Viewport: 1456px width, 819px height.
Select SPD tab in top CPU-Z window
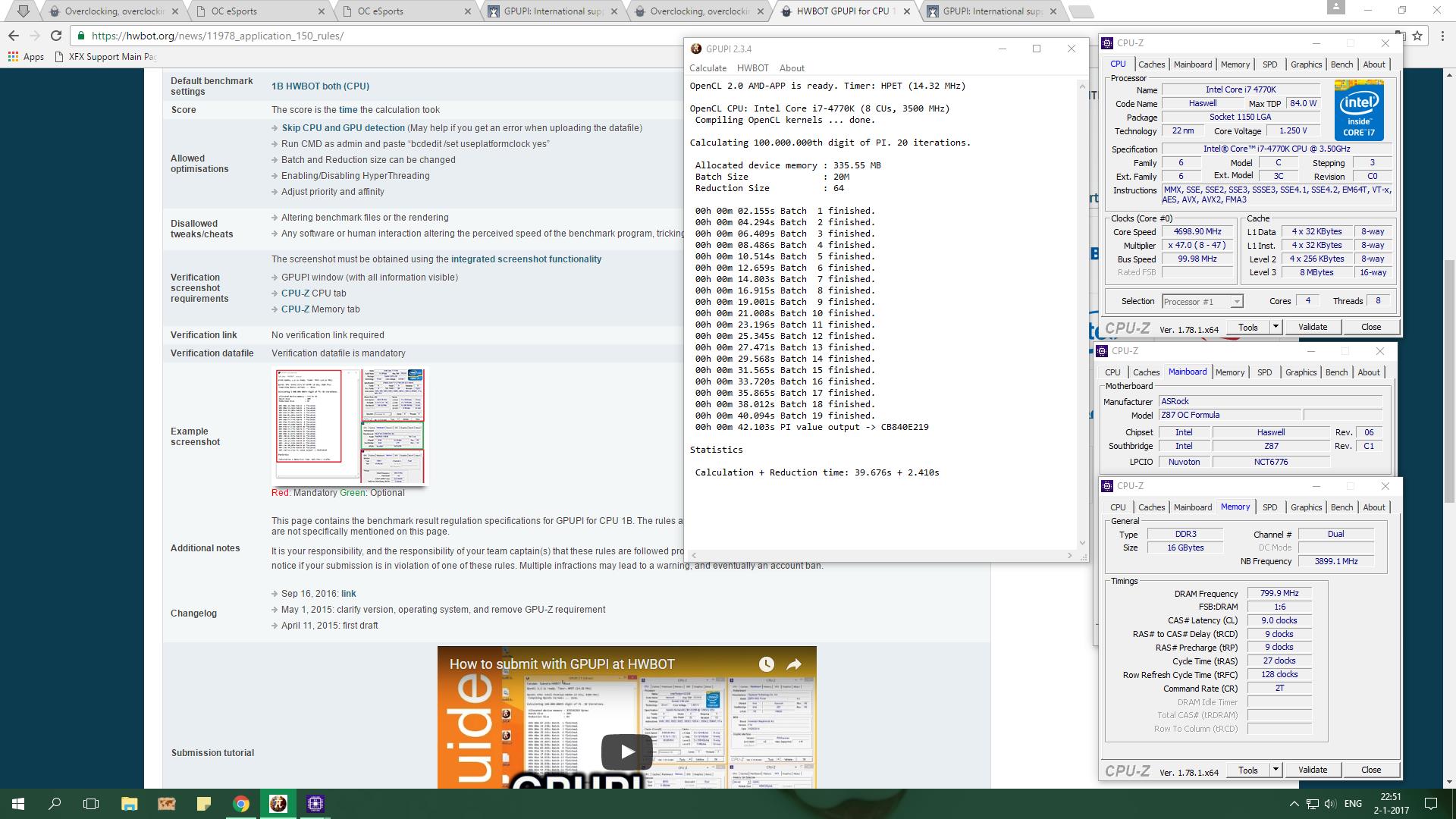click(x=1270, y=64)
